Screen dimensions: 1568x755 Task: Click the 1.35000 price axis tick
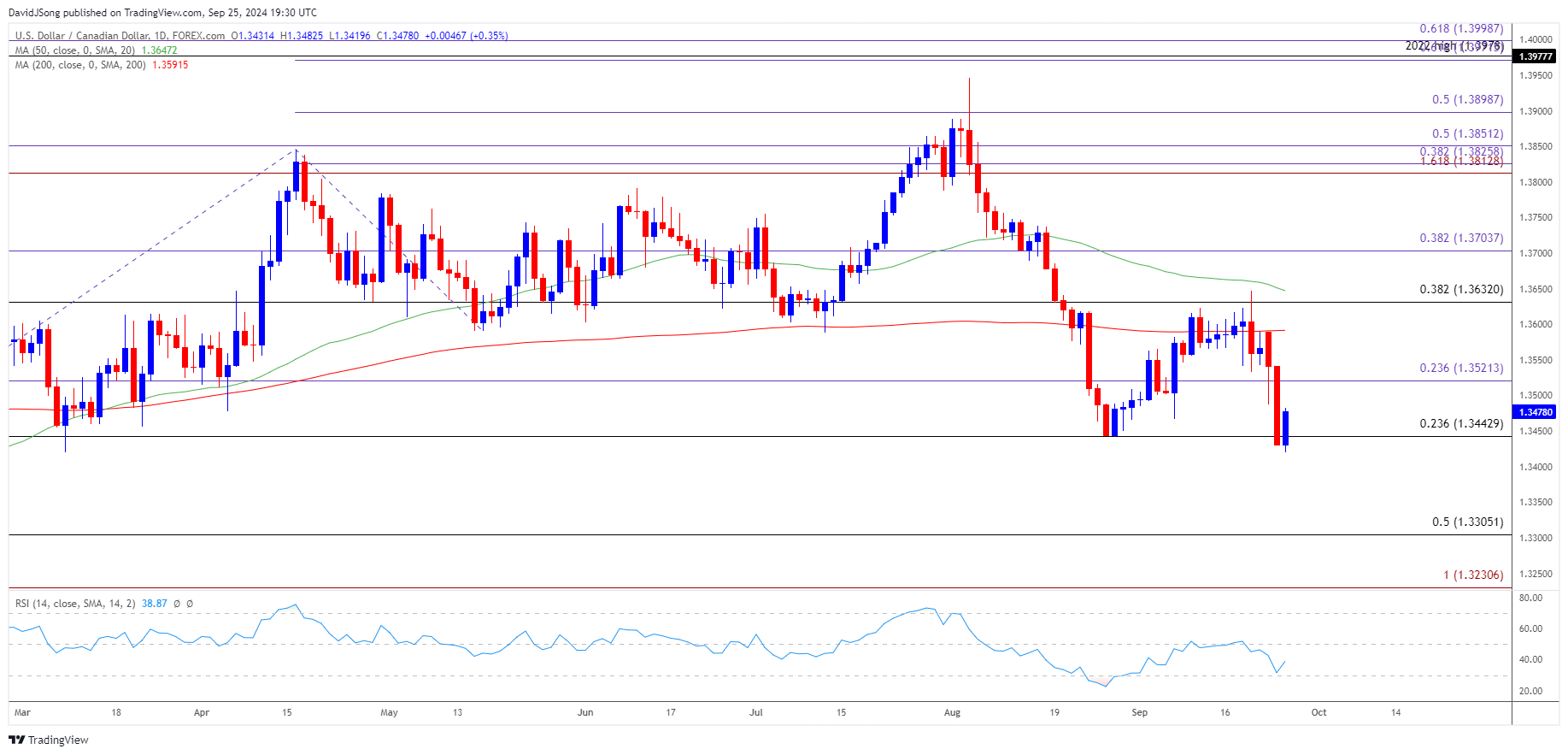1536,395
